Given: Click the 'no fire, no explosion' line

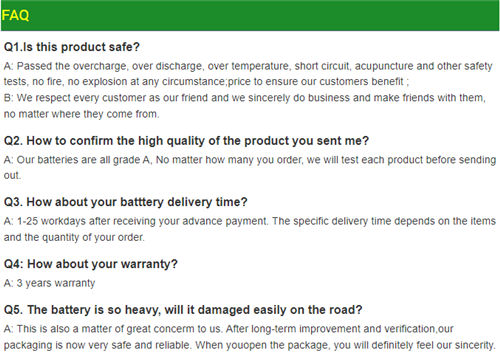Looking at the screenshot, I should 206,82.
